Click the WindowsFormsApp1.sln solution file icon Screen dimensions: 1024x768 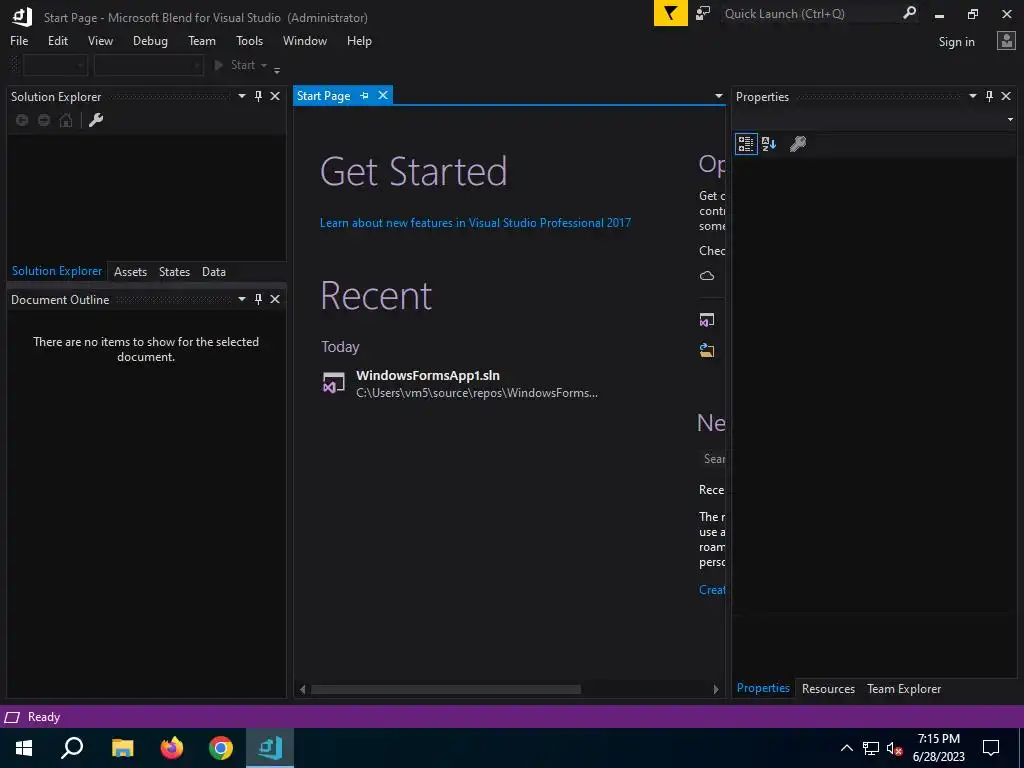coord(334,383)
